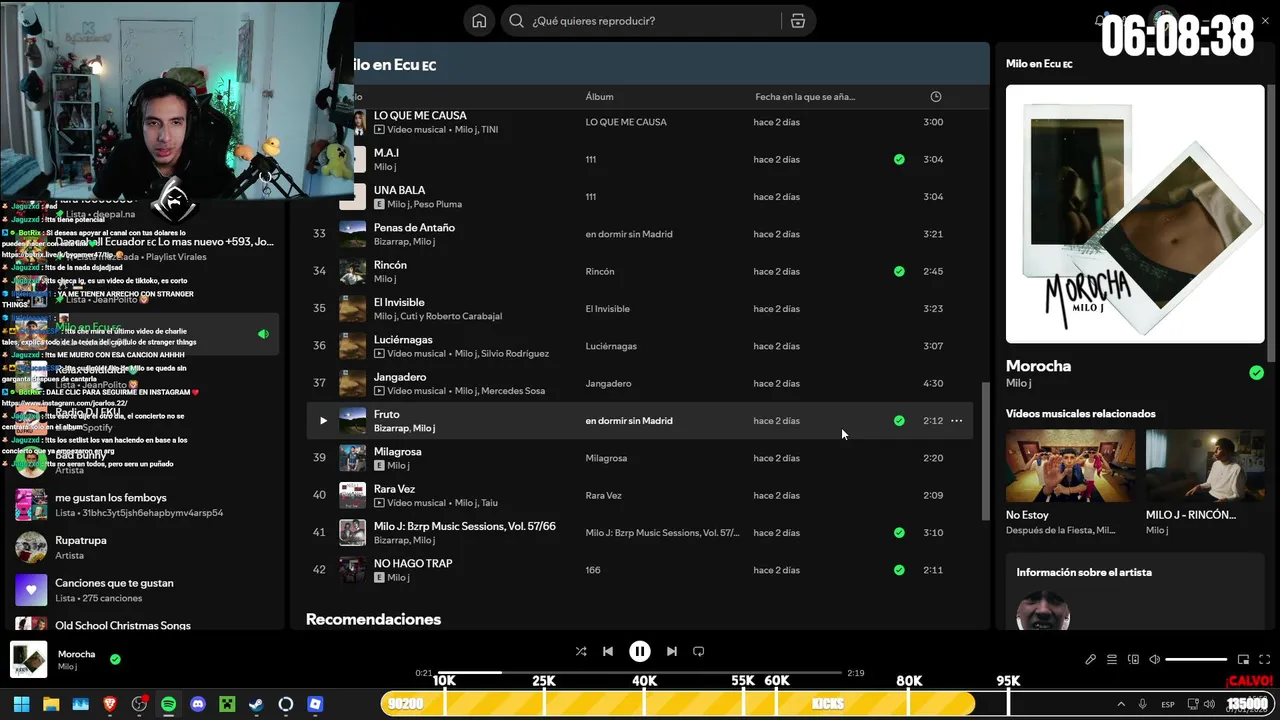
Task: Open Morocha album art in right panel
Action: [x=1135, y=214]
